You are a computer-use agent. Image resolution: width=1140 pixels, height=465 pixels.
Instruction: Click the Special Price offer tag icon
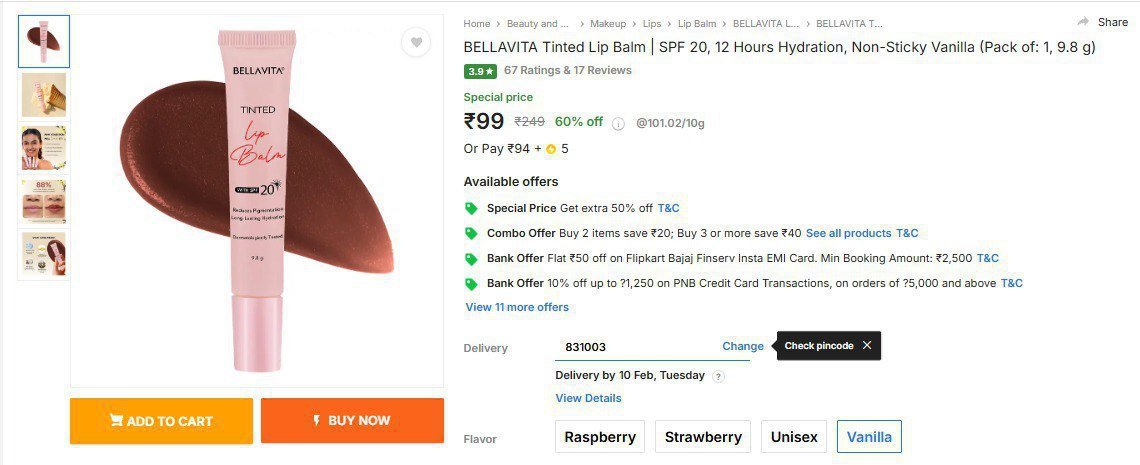coord(471,208)
